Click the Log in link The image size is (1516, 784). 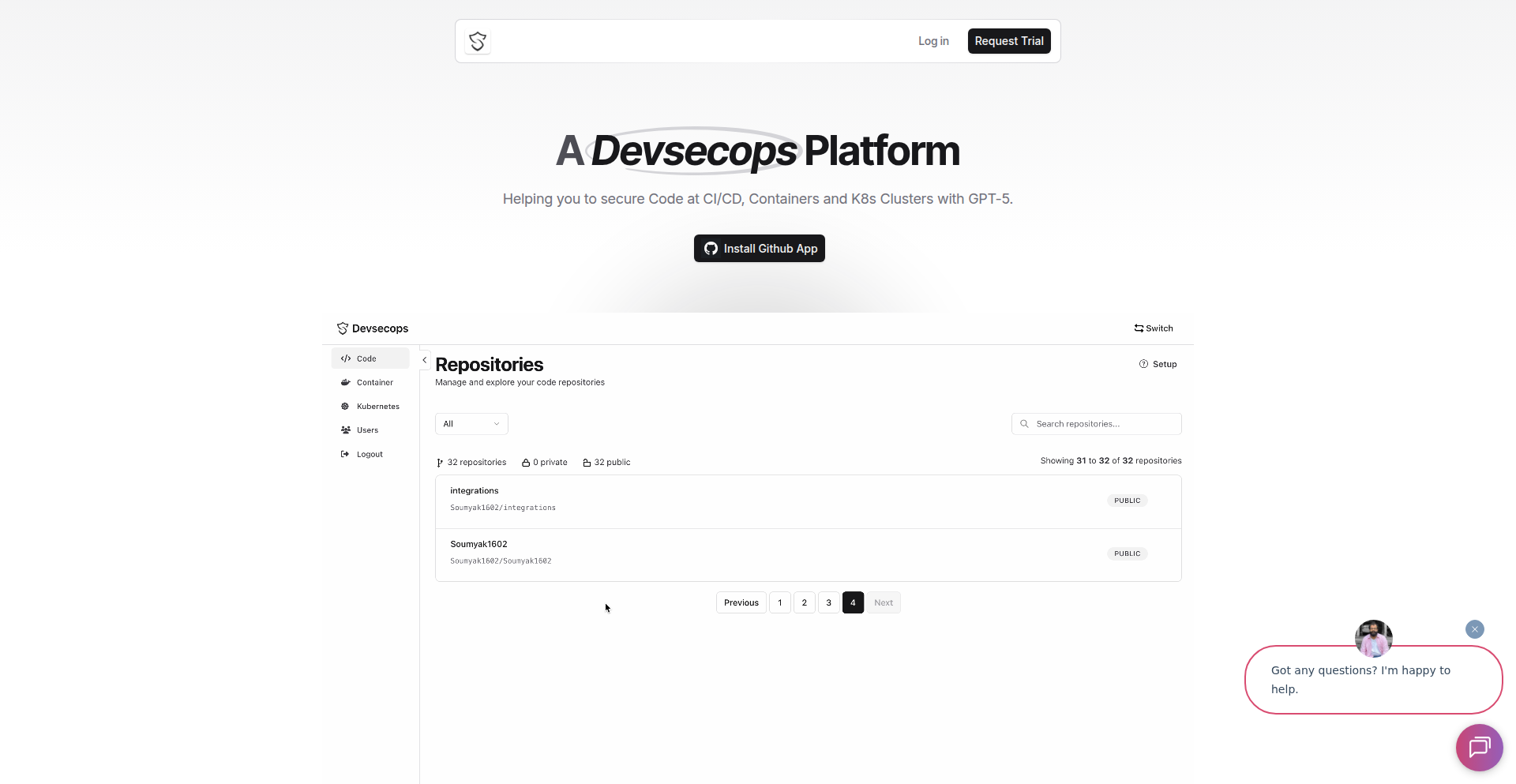[x=933, y=41]
